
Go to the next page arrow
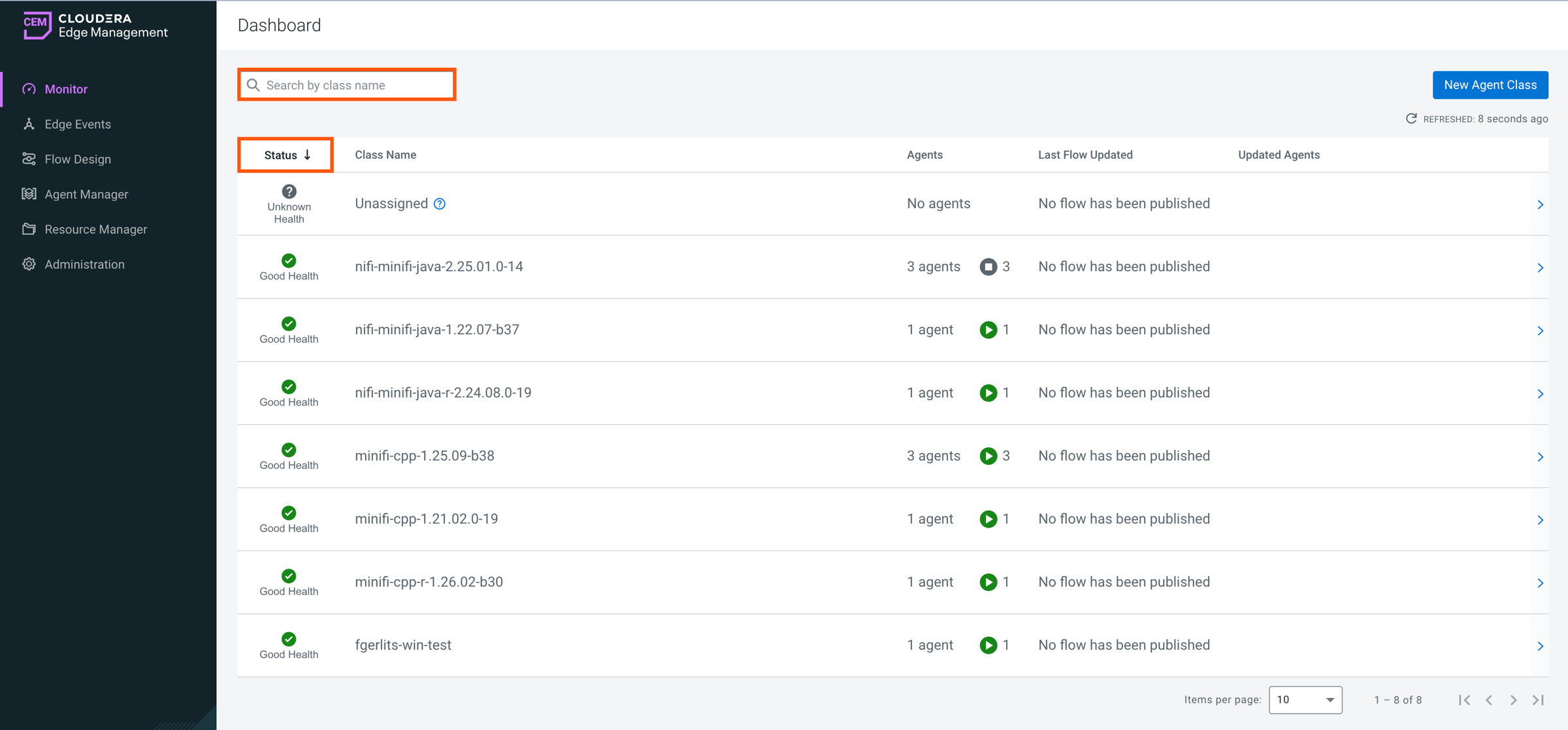1514,700
